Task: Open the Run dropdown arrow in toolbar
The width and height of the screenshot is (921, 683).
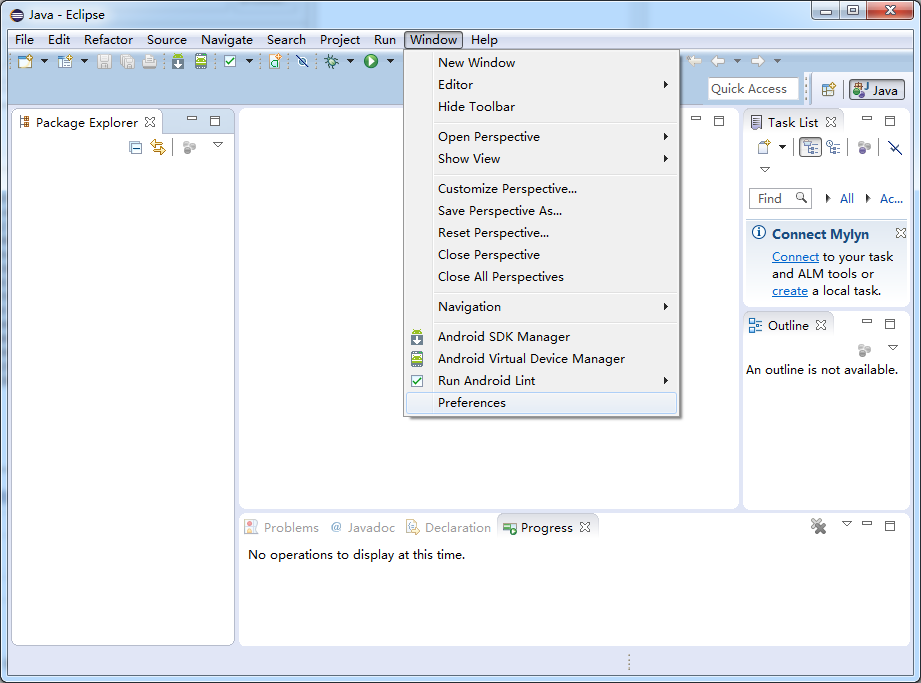Action: (390, 61)
